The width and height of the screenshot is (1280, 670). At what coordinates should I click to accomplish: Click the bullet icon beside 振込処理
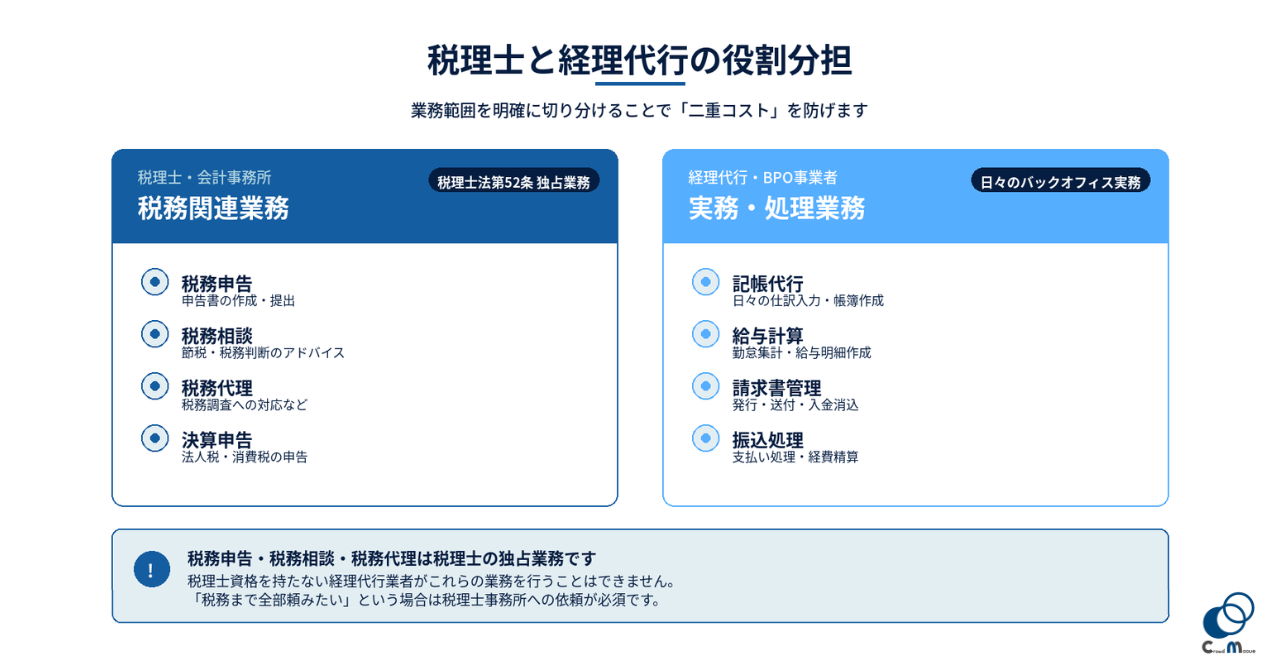click(706, 438)
